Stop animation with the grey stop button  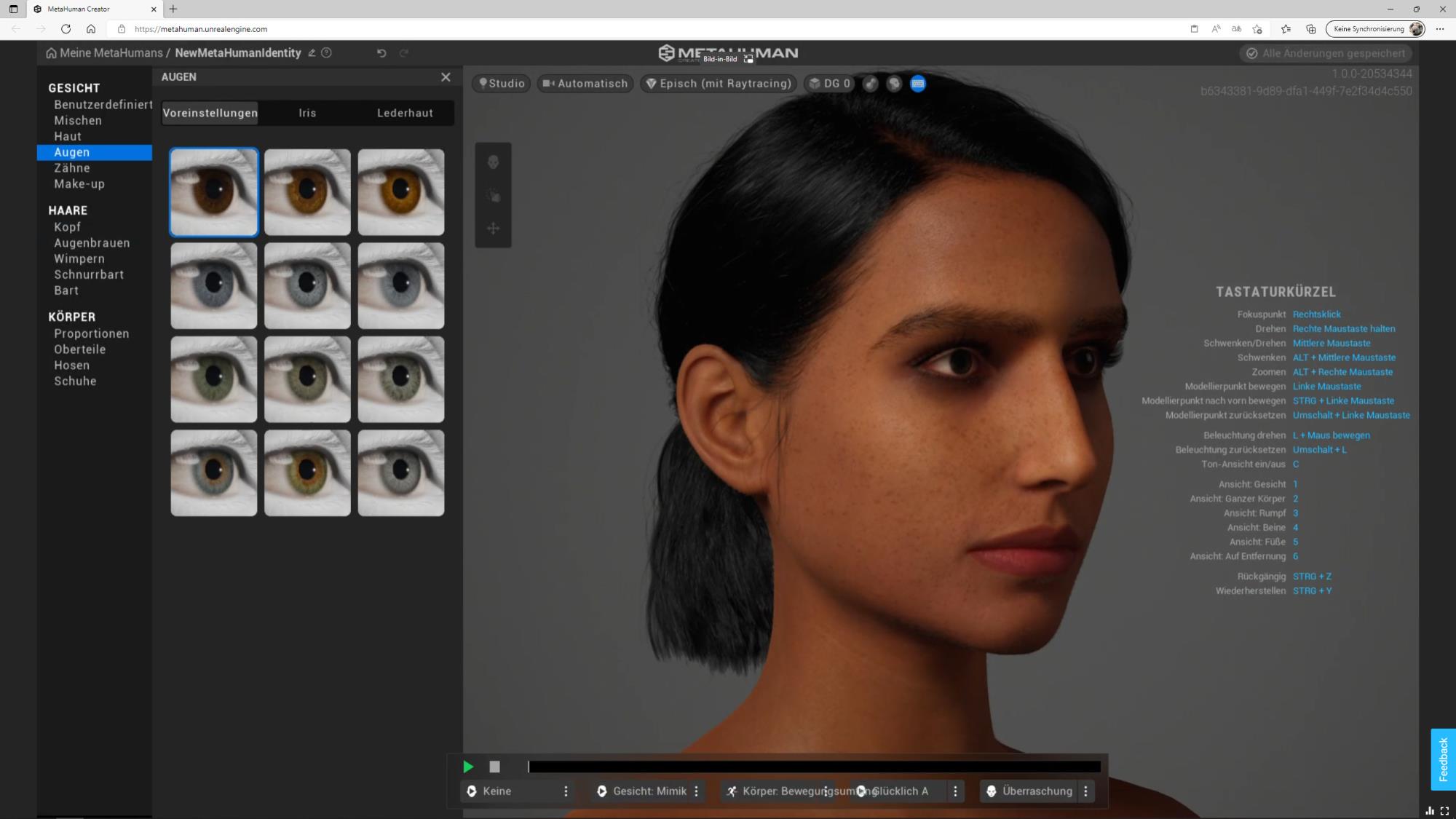pyautogui.click(x=494, y=767)
